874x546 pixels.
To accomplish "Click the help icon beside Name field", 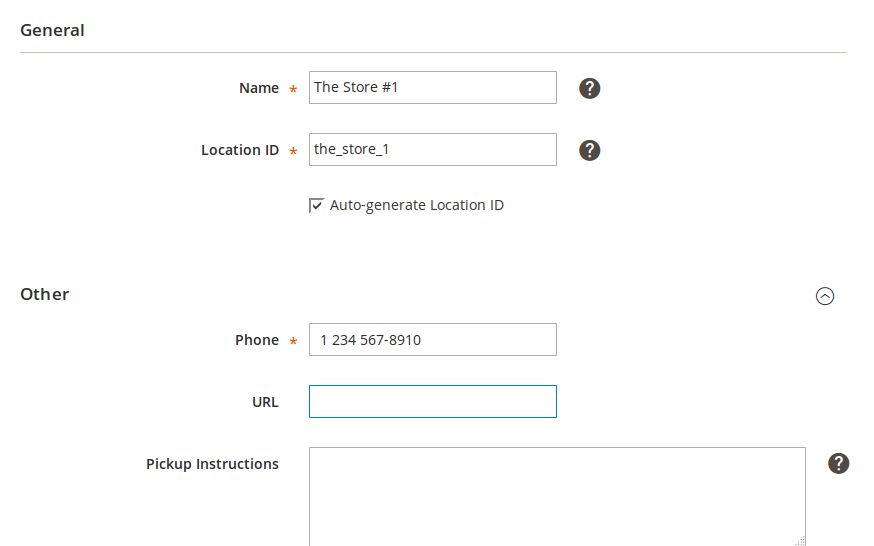I will pyautogui.click(x=590, y=88).
